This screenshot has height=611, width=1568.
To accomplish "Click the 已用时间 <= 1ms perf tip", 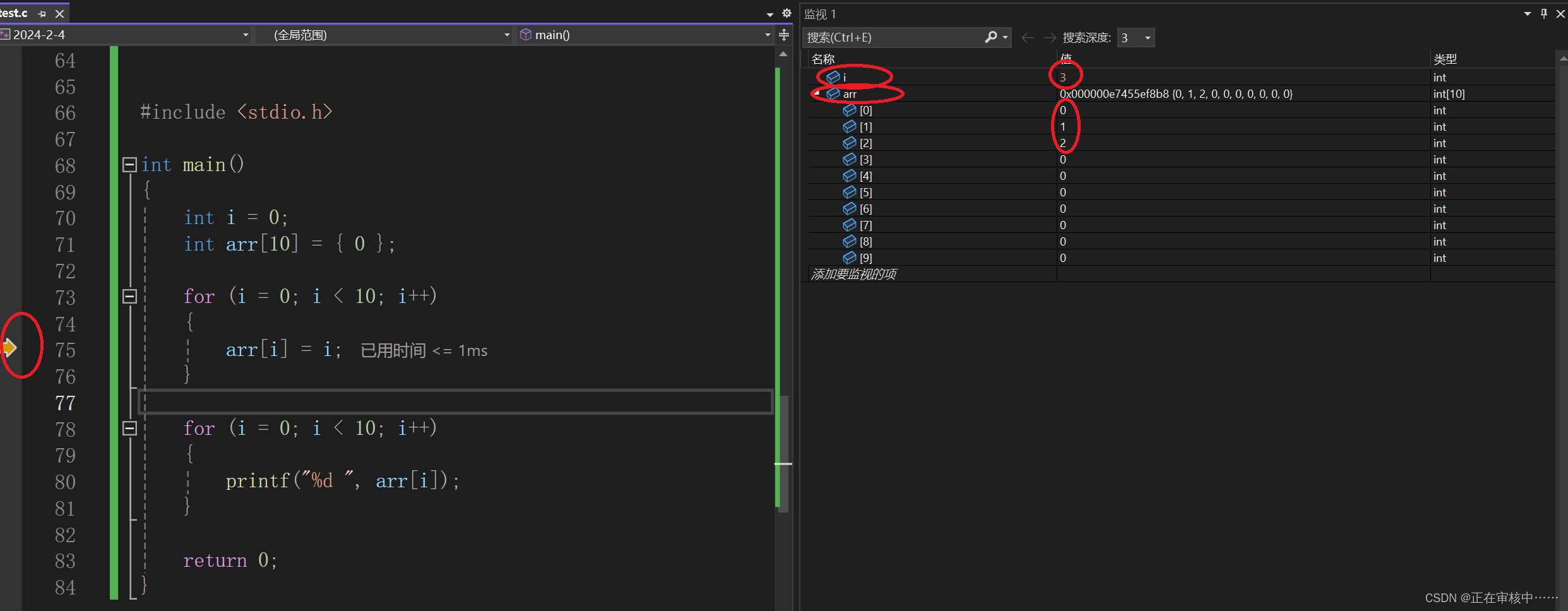I will point(424,350).
